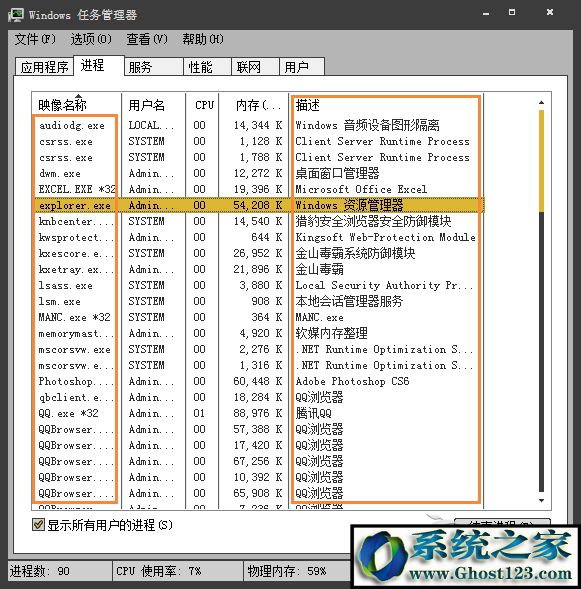Go to the 联网 tab
This screenshot has height=589, width=581.
click(255, 67)
